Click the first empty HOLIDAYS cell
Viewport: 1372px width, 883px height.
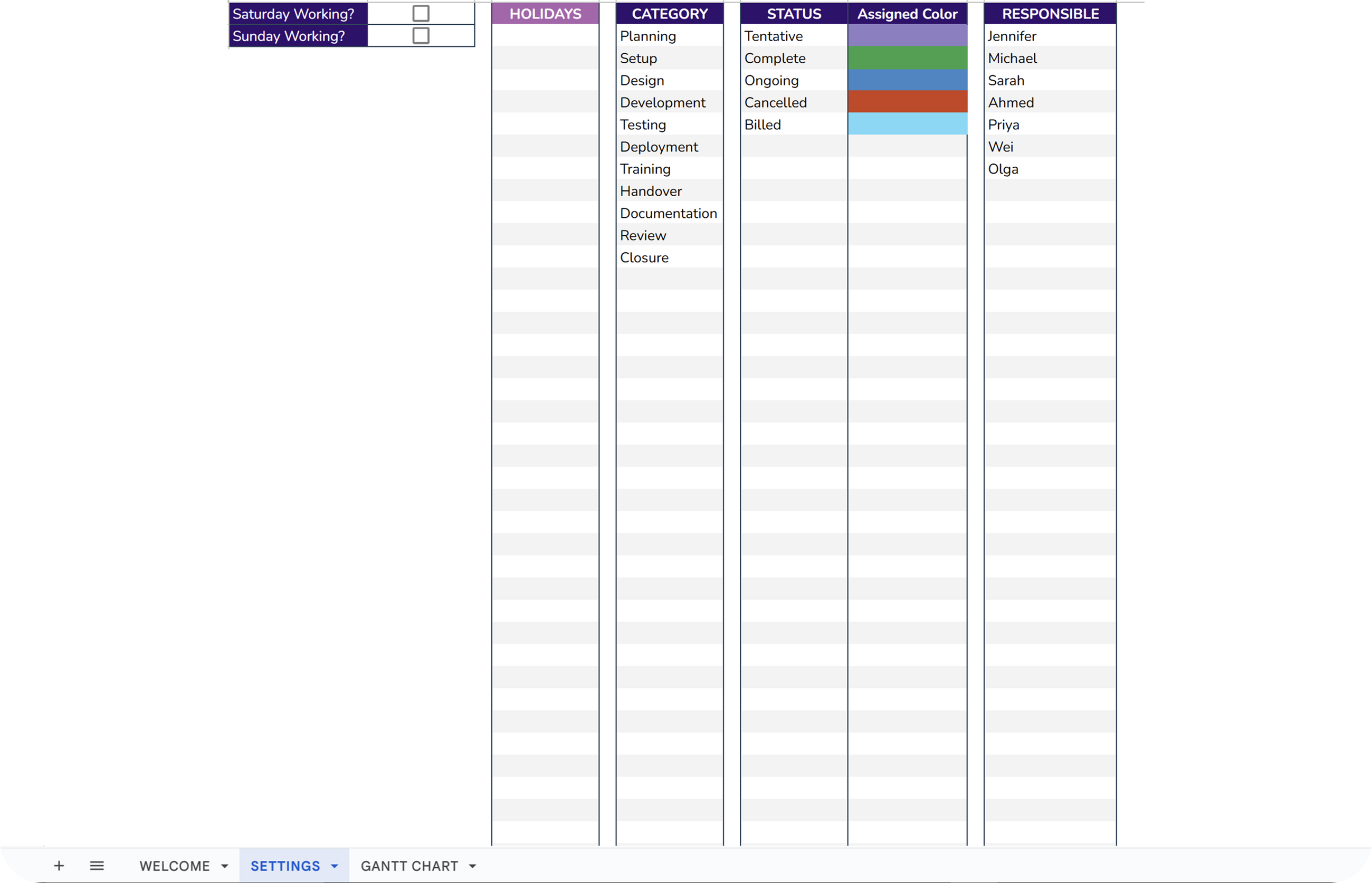coord(545,35)
